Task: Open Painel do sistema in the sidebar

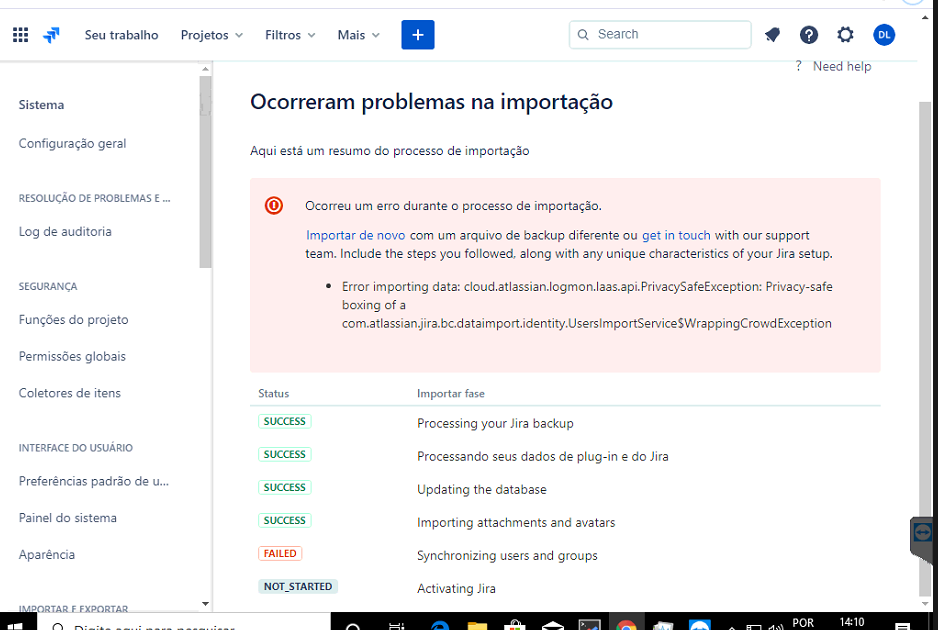Action: [x=66, y=517]
